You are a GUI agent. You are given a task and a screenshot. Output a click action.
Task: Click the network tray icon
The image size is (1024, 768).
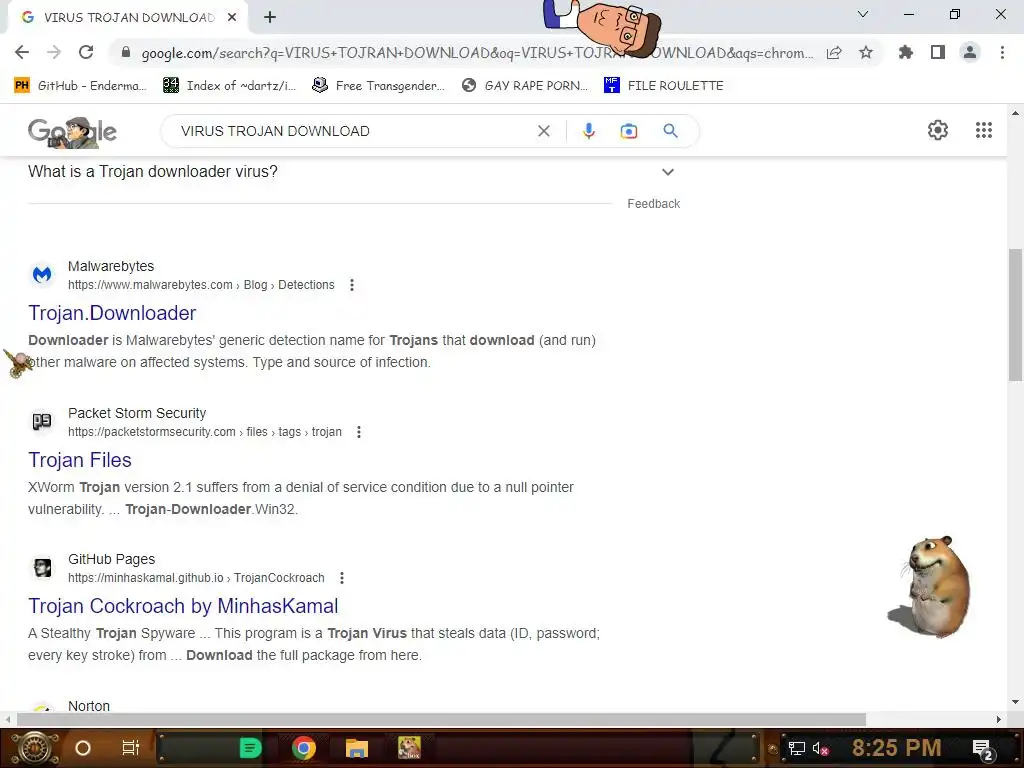click(797, 748)
